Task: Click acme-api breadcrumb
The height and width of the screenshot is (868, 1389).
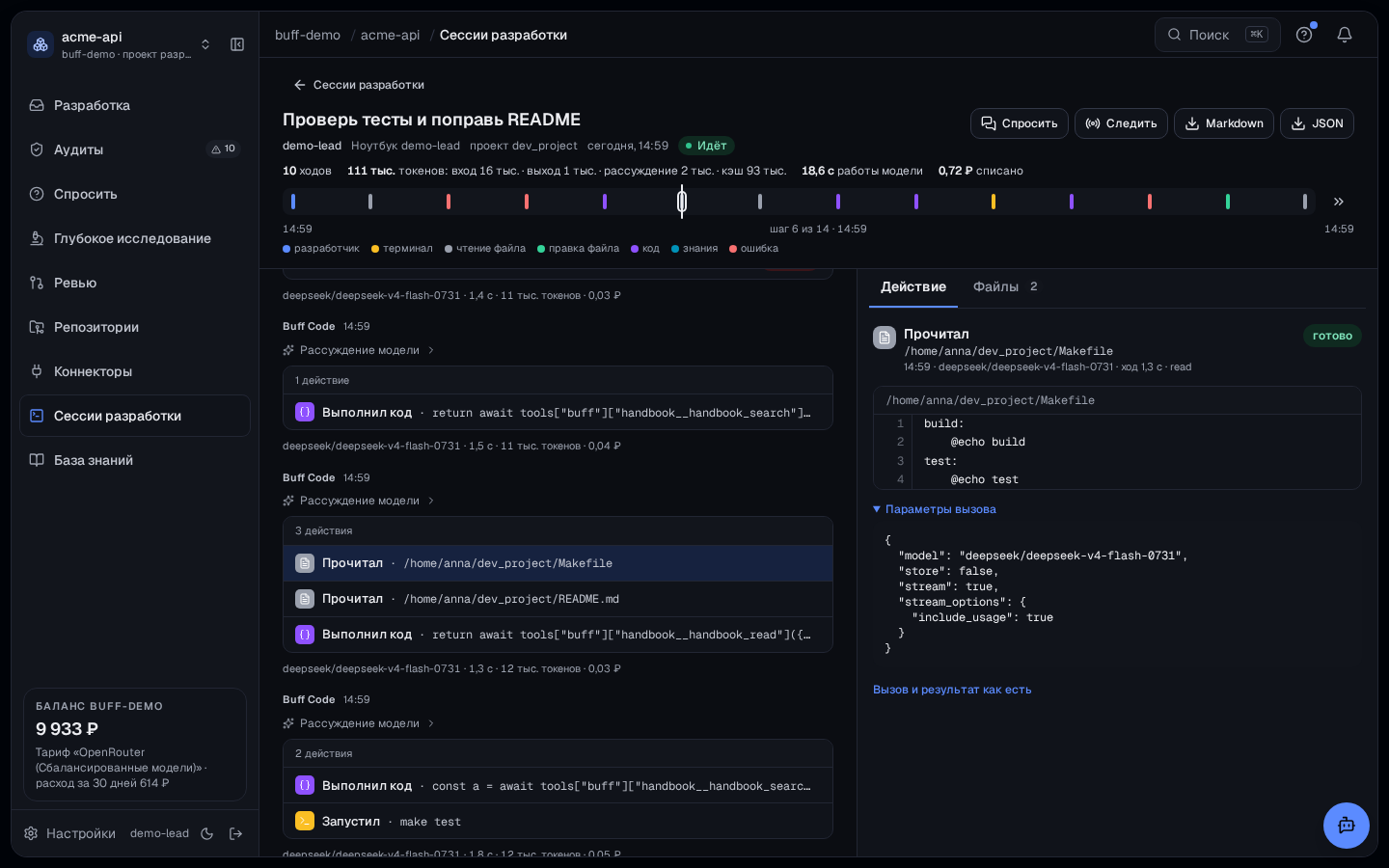Action: click(391, 35)
